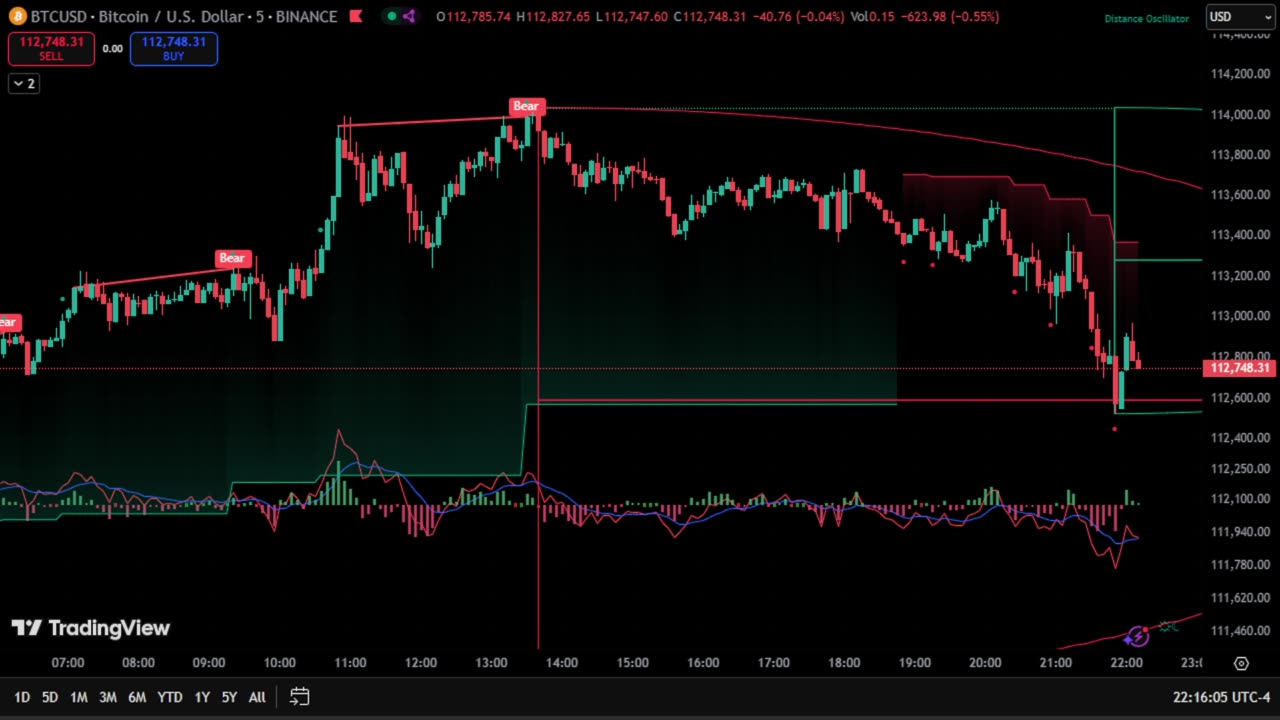The width and height of the screenshot is (1280, 720).
Task: Click the 114,000.00 price axis label
Action: pos(1240,115)
